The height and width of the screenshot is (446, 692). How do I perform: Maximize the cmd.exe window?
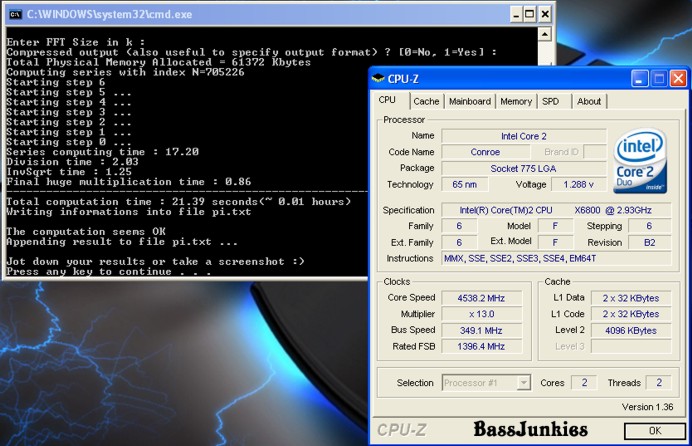tap(530, 15)
